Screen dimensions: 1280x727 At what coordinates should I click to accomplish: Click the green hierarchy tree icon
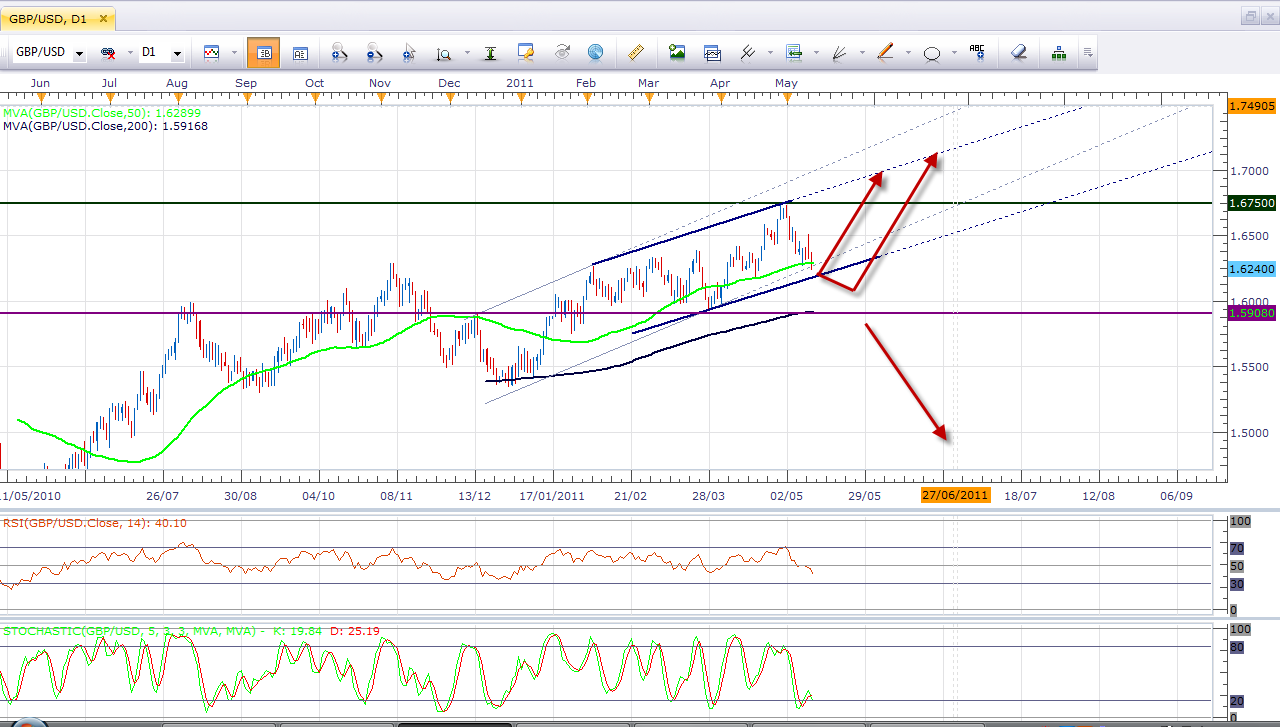coord(1058,52)
